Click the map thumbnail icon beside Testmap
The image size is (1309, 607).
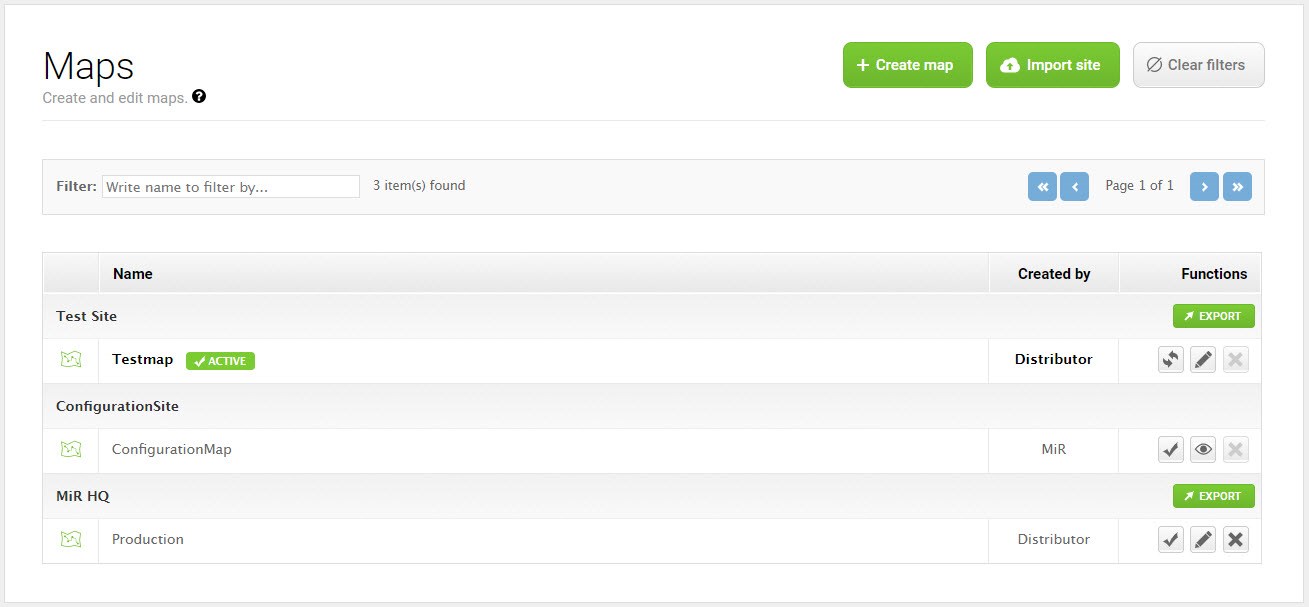(x=70, y=359)
